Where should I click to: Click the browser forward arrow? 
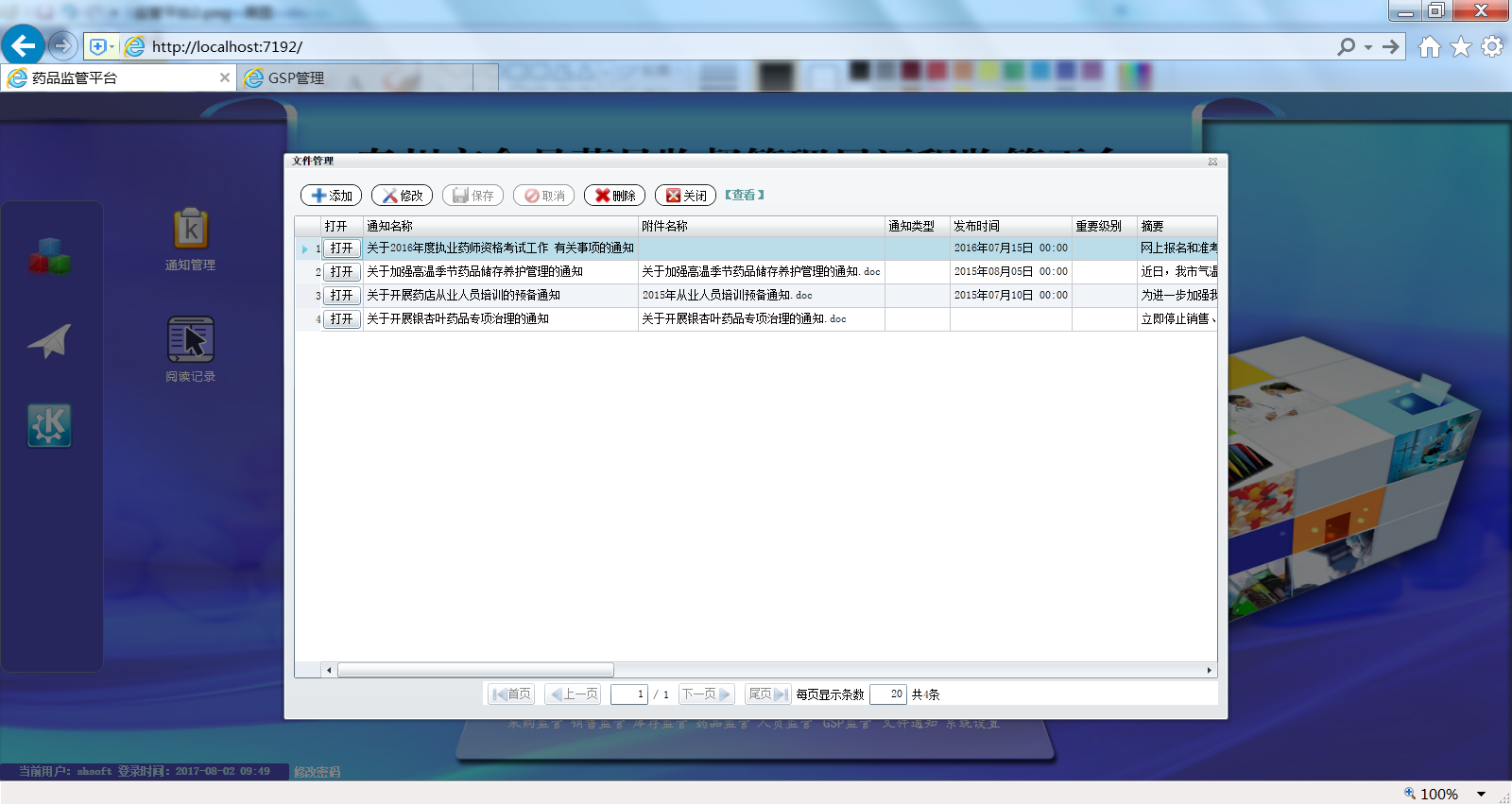[62, 44]
